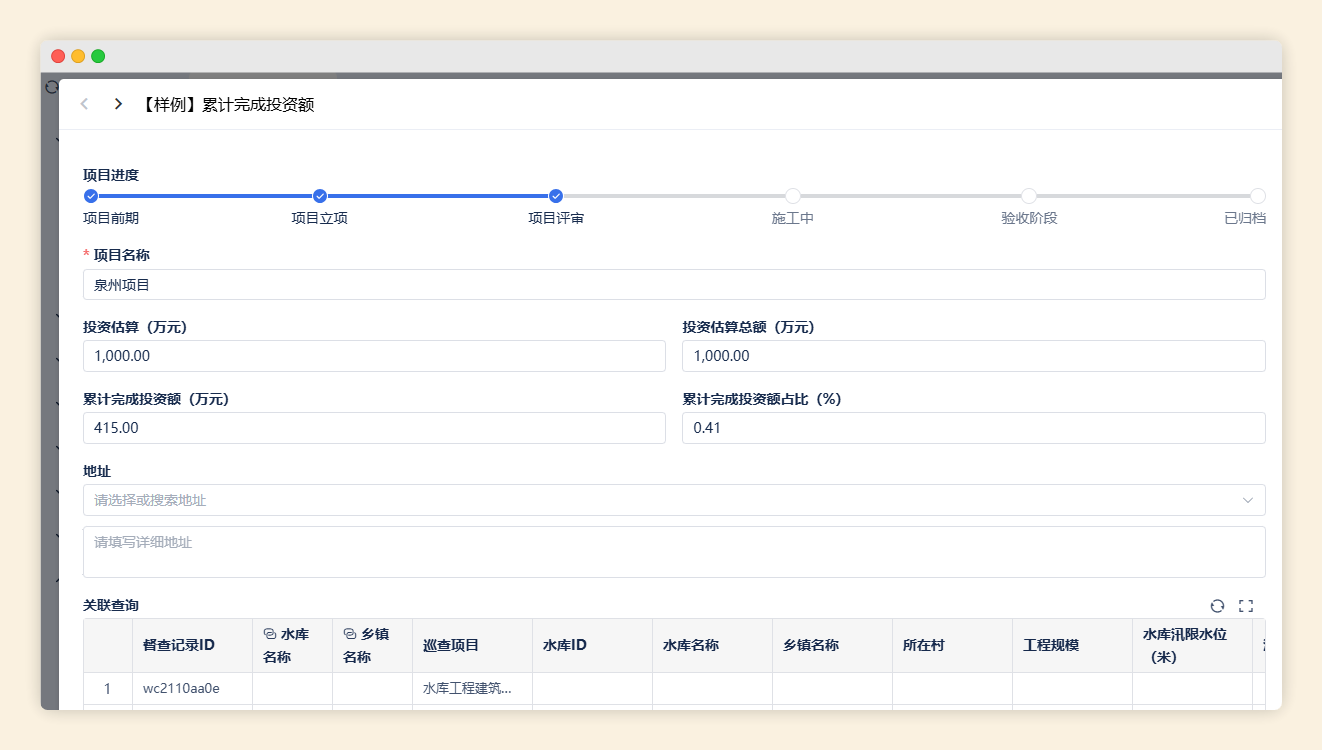The height and width of the screenshot is (750, 1322).
Task: Click the 巡查项目 column header
Action: (x=451, y=645)
